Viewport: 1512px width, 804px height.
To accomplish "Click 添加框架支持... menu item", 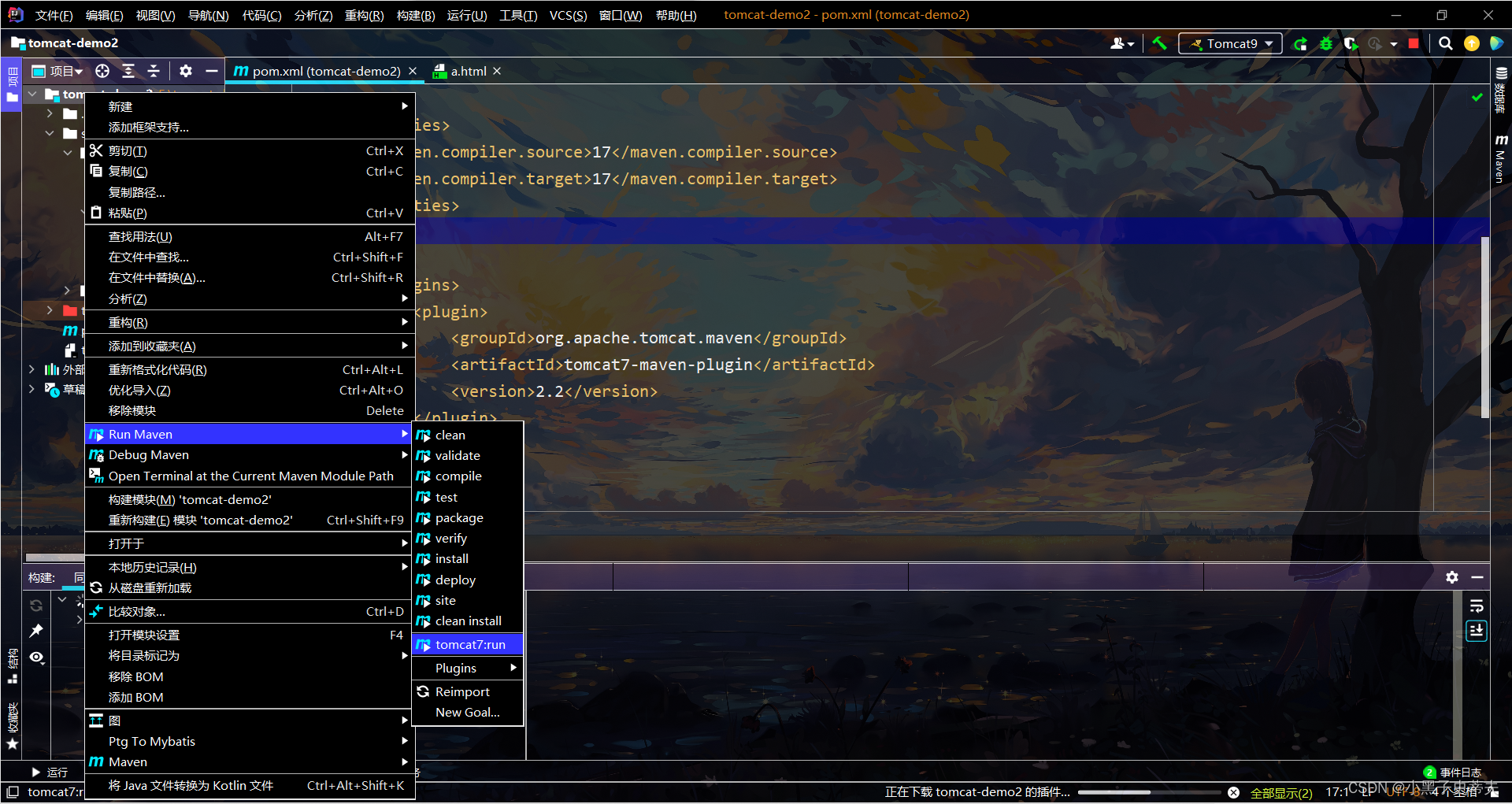I will 250,127.
